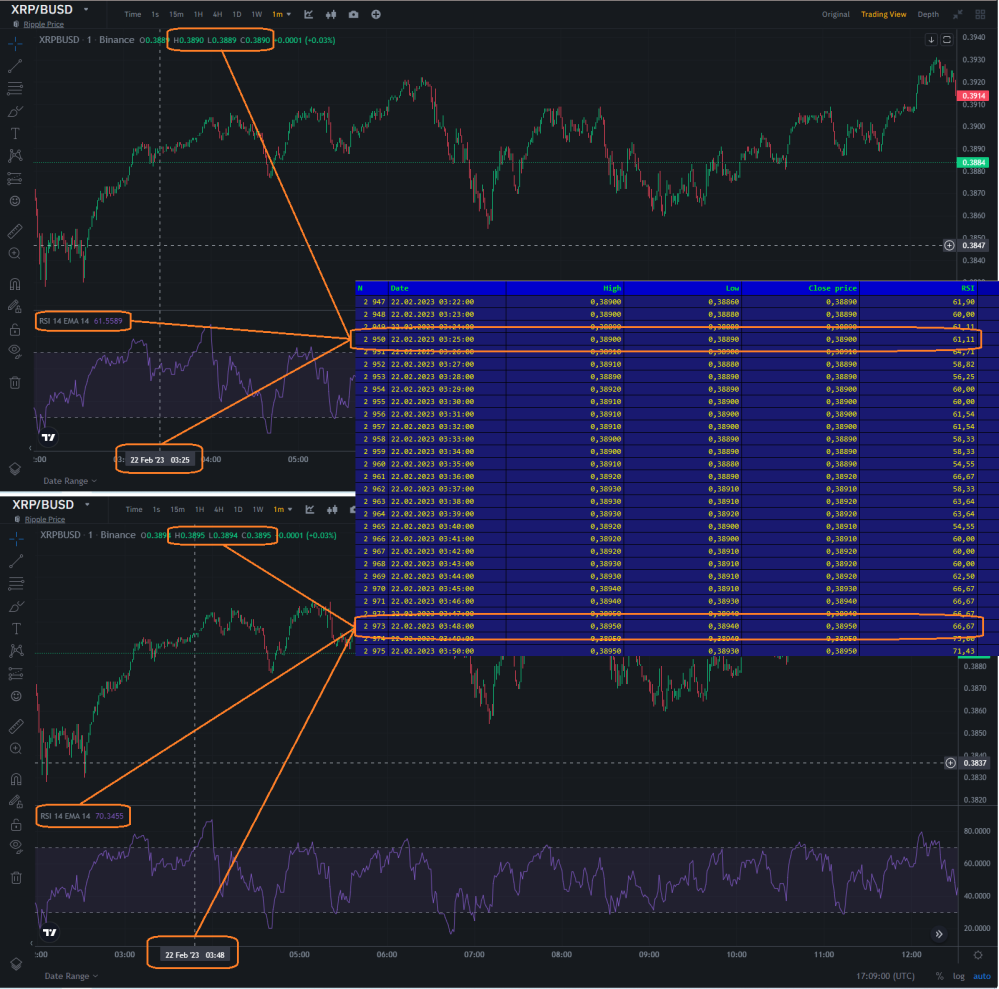Switch to the Trading View chart tab
The image size is (999, 989).
883,14
